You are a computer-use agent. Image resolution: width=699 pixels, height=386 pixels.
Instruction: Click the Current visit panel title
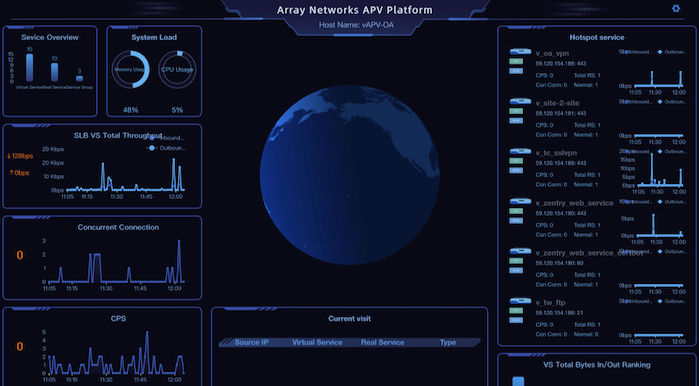[x=350, y=319]
